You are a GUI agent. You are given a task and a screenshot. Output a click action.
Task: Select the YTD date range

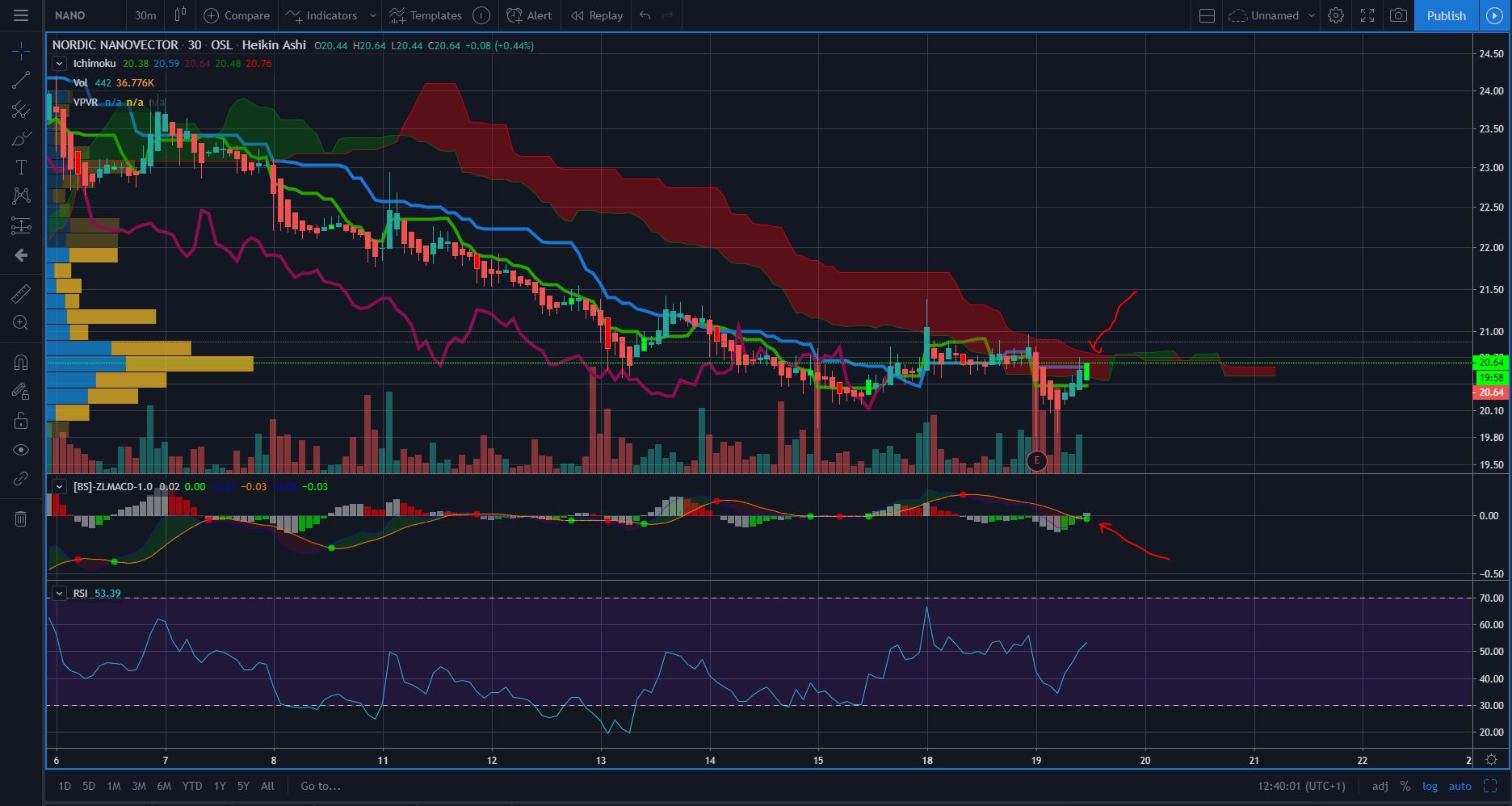[192, 786]
